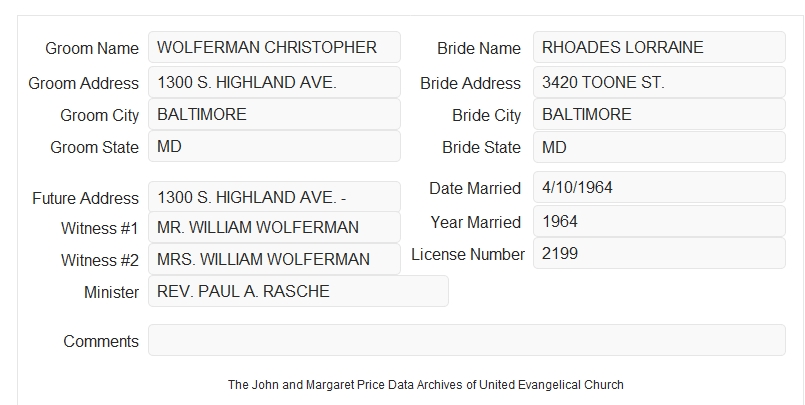Click the Bride Name label

[479, 48]
